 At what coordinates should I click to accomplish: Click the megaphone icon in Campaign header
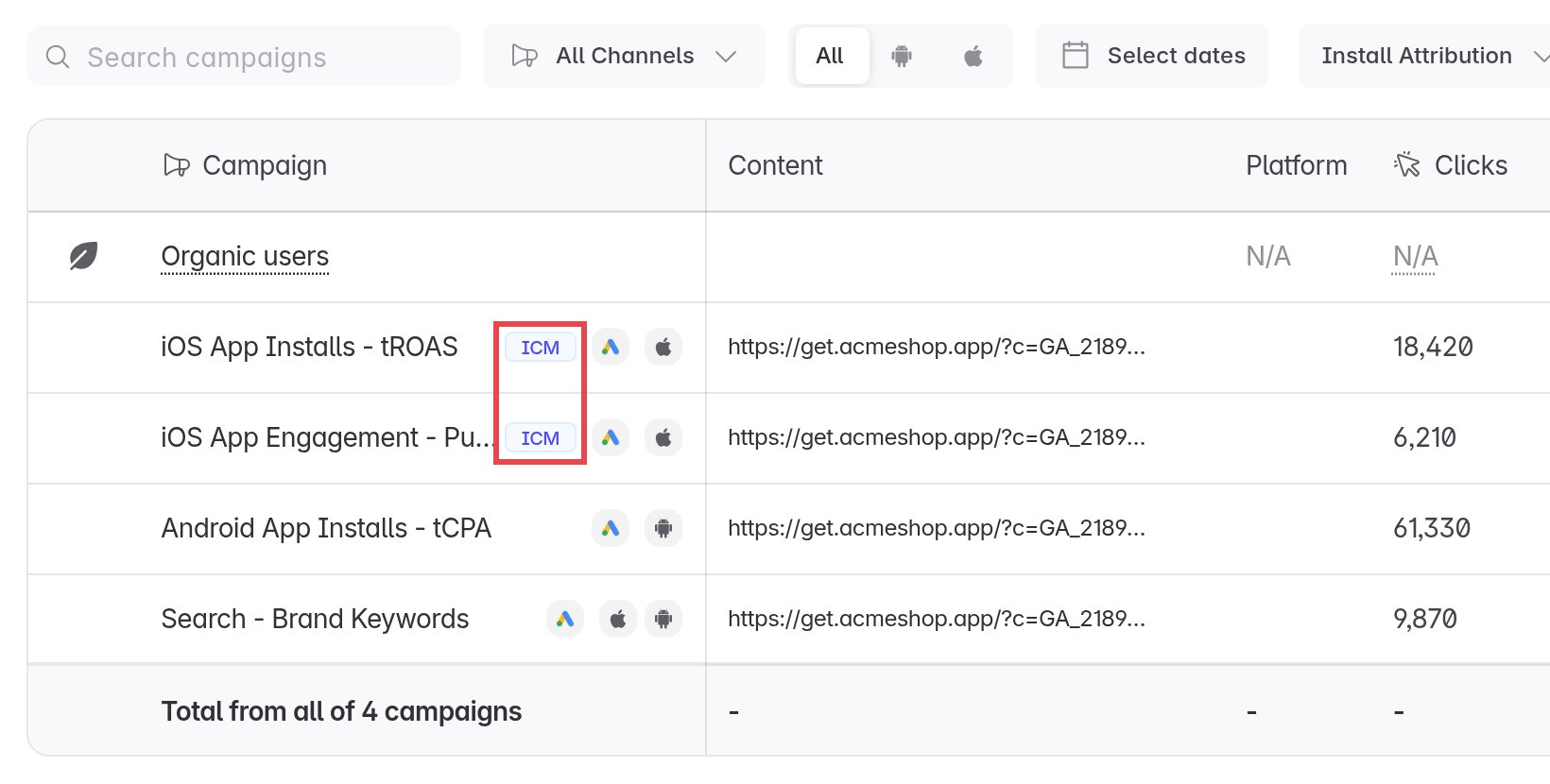(x=177, y=165)
